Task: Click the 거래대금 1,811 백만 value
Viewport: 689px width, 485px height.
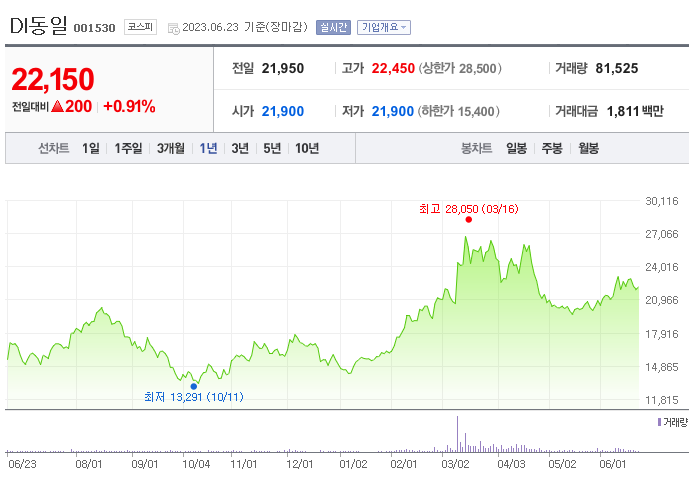Action: (635, 112)
